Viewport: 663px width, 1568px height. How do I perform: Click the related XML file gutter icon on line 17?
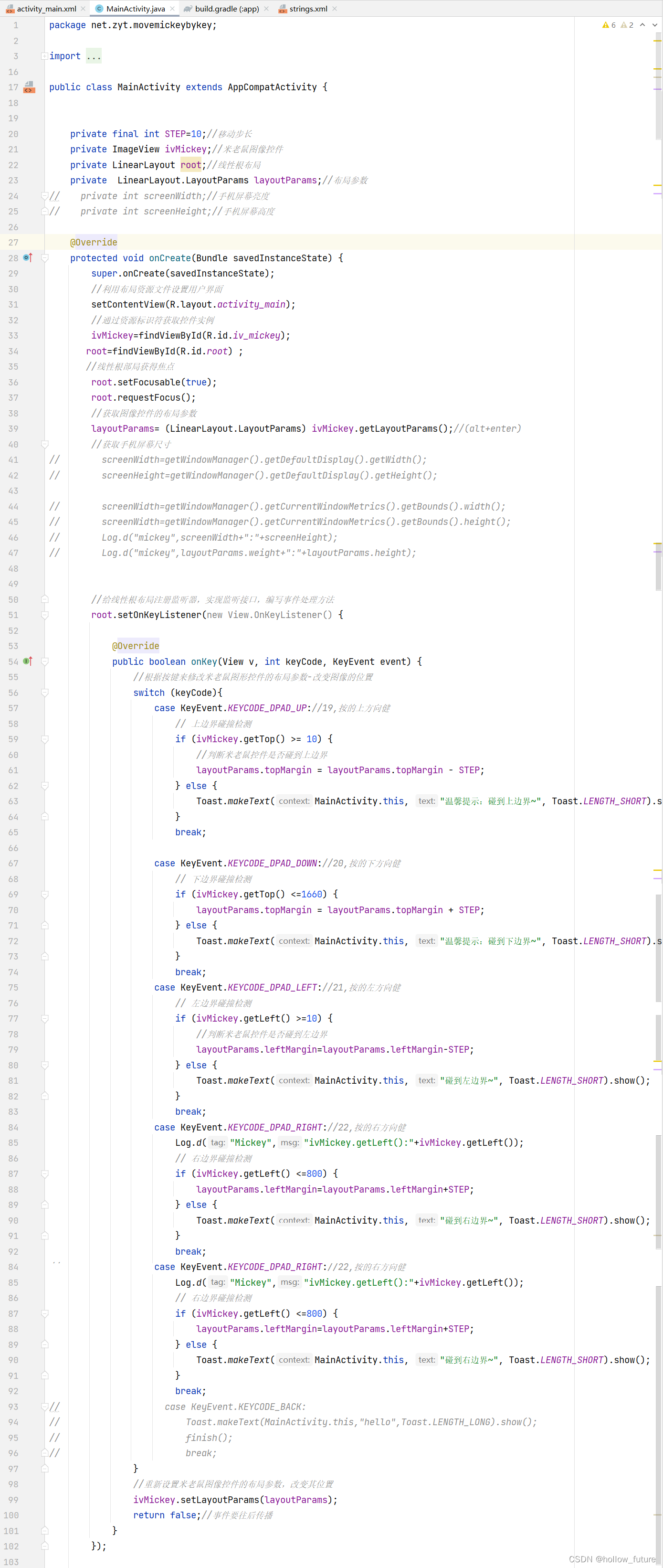tap(29, 87)
